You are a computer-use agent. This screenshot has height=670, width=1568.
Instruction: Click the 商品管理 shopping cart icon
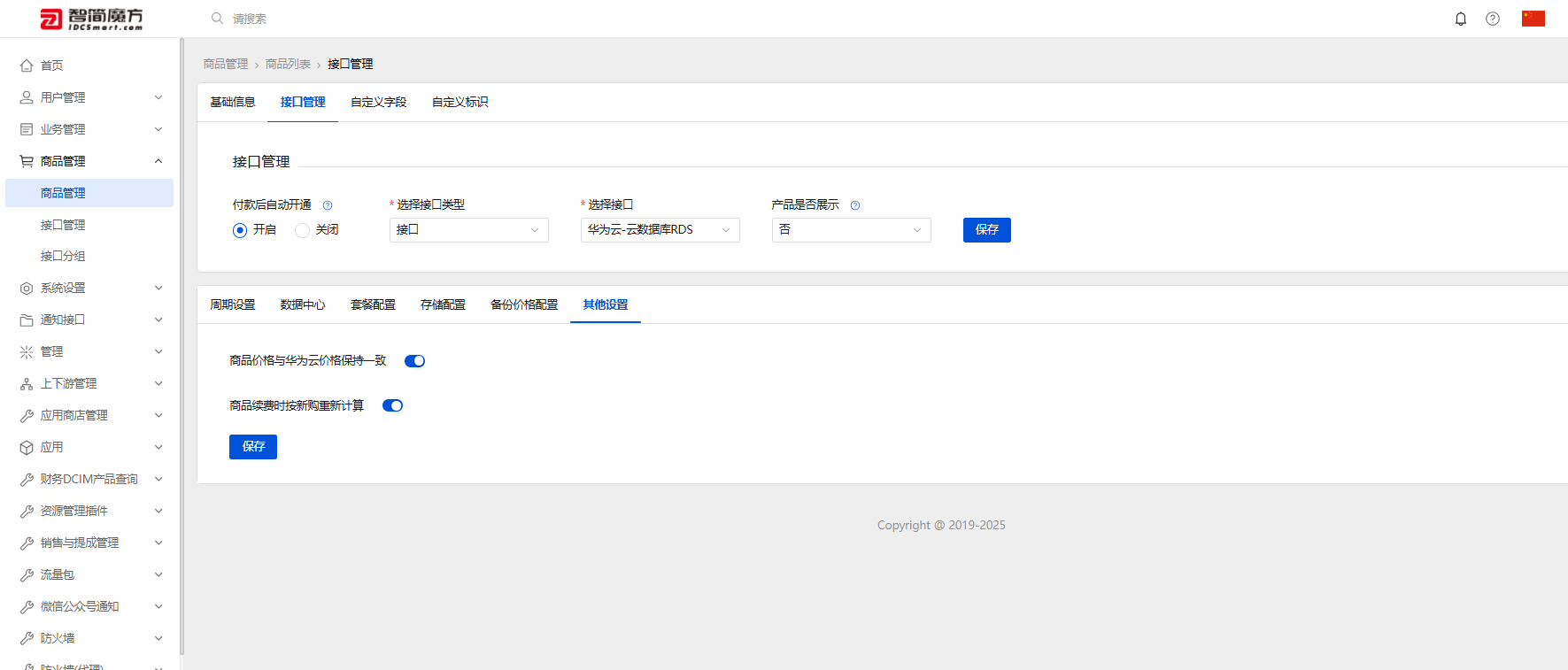tap(27, 161)
